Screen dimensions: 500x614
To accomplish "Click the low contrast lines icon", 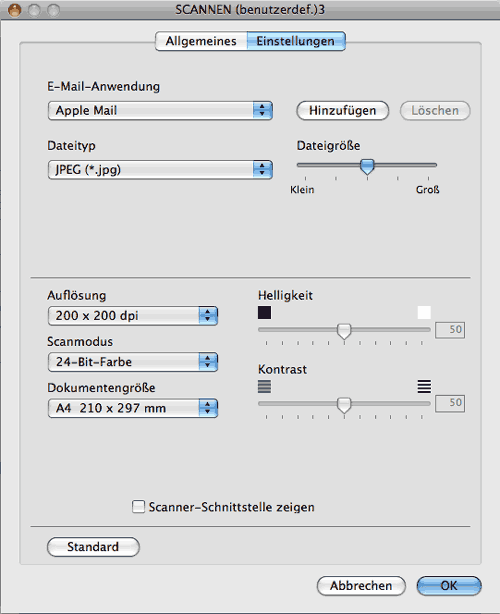I will coord(264,386).
